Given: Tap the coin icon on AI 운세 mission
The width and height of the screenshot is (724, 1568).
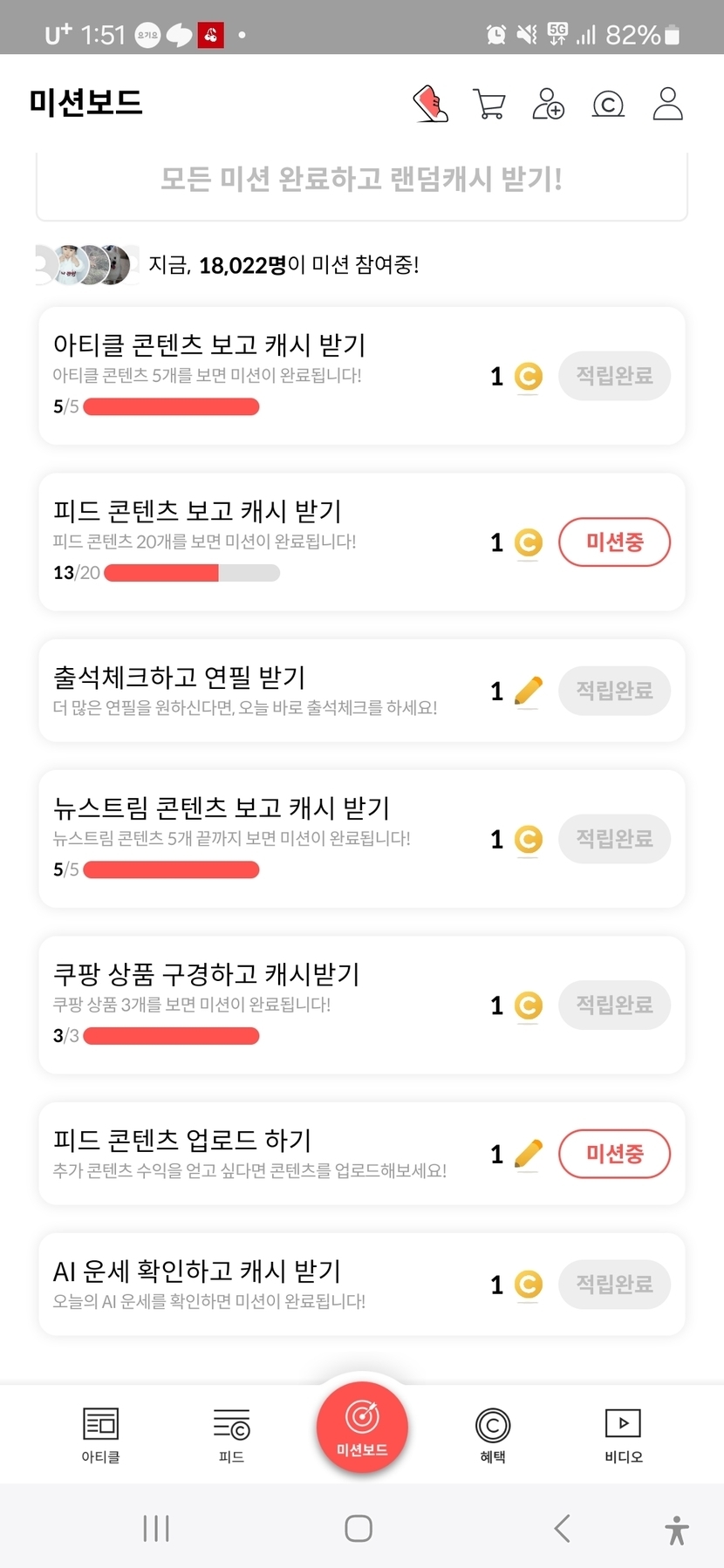Looking at the screenshot, I should pos(528,1285).
